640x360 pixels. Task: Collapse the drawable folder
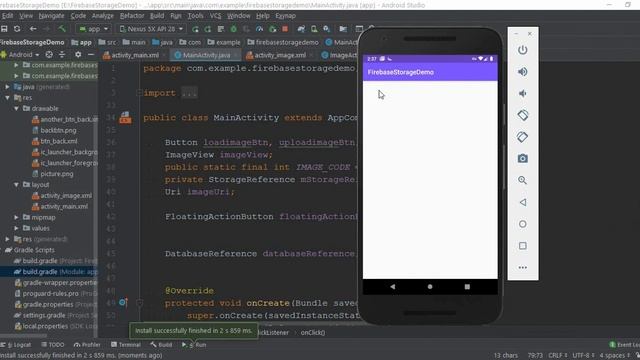16,109
